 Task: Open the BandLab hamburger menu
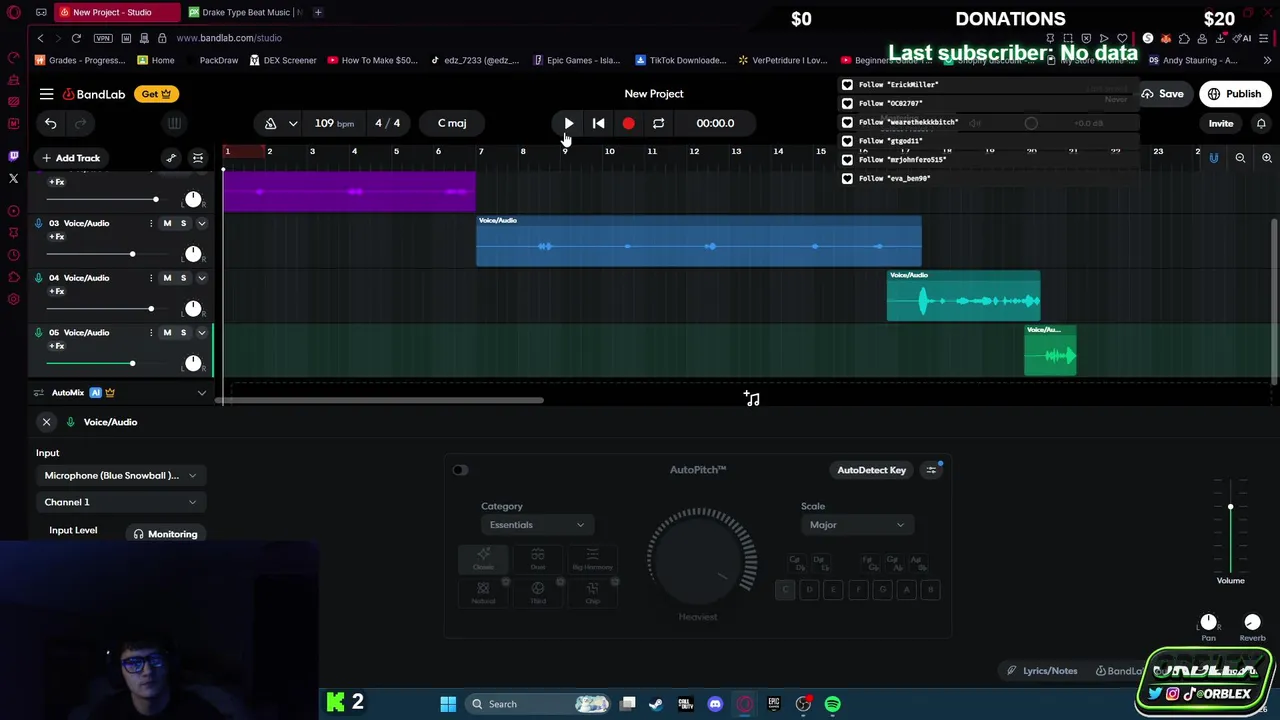[46, 94]
